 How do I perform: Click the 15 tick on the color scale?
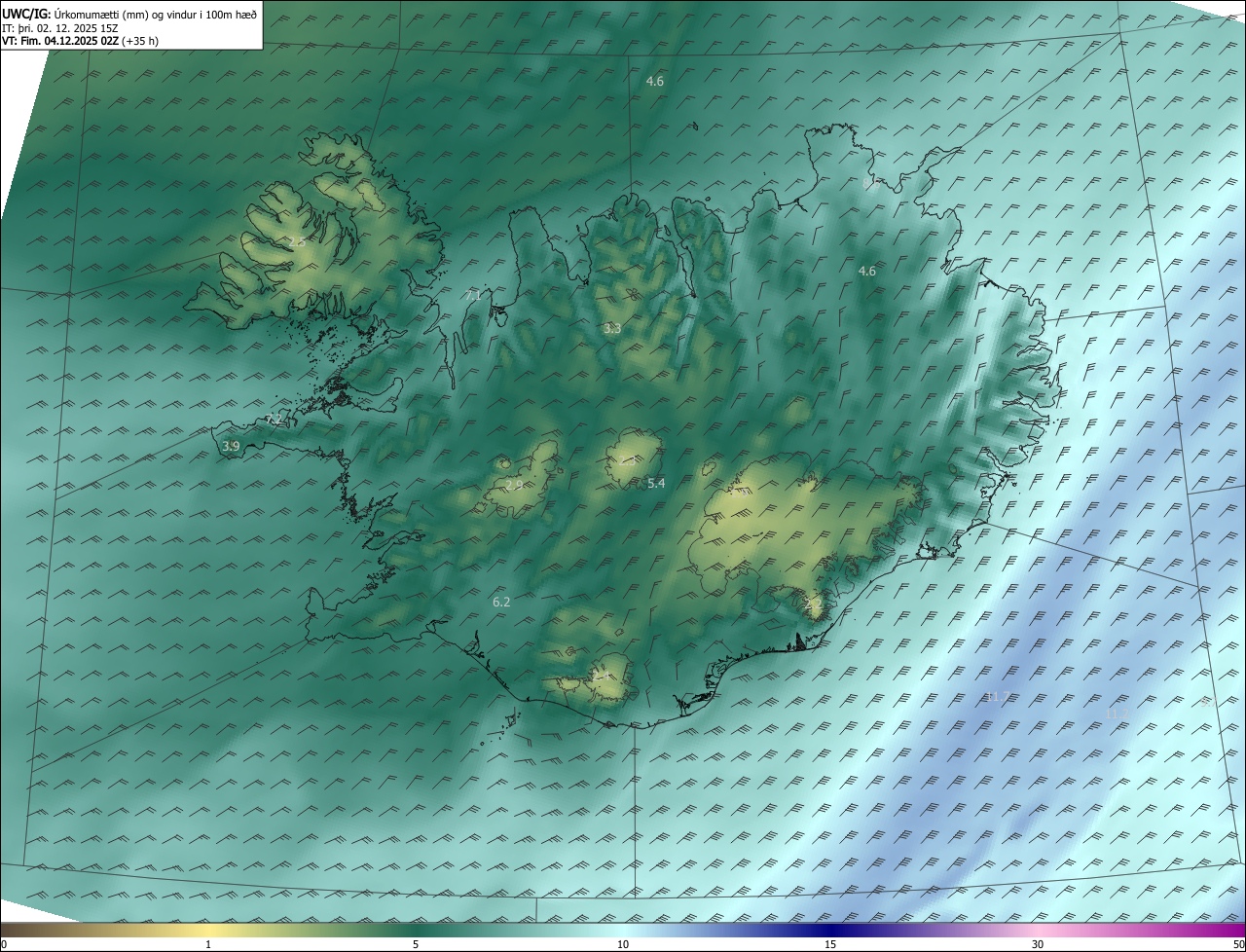click(830, 944)
